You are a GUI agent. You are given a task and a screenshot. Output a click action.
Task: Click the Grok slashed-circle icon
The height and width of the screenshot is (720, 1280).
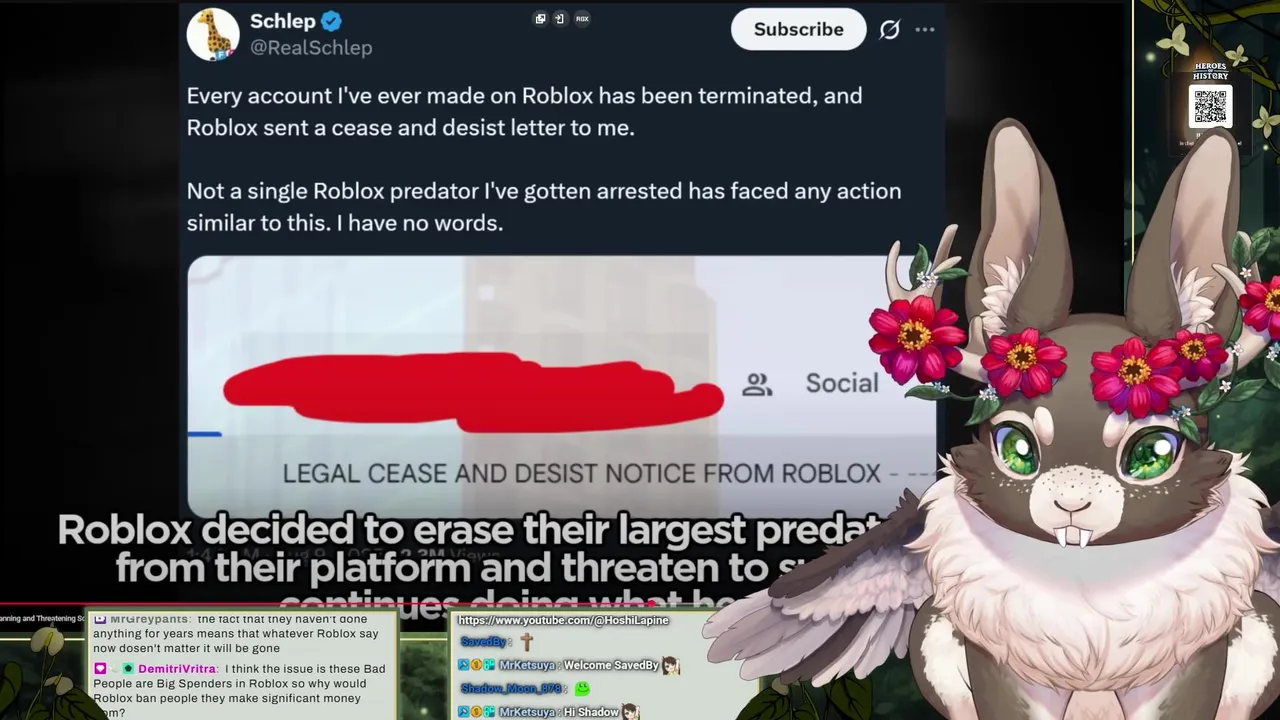(x=889, y=29)
